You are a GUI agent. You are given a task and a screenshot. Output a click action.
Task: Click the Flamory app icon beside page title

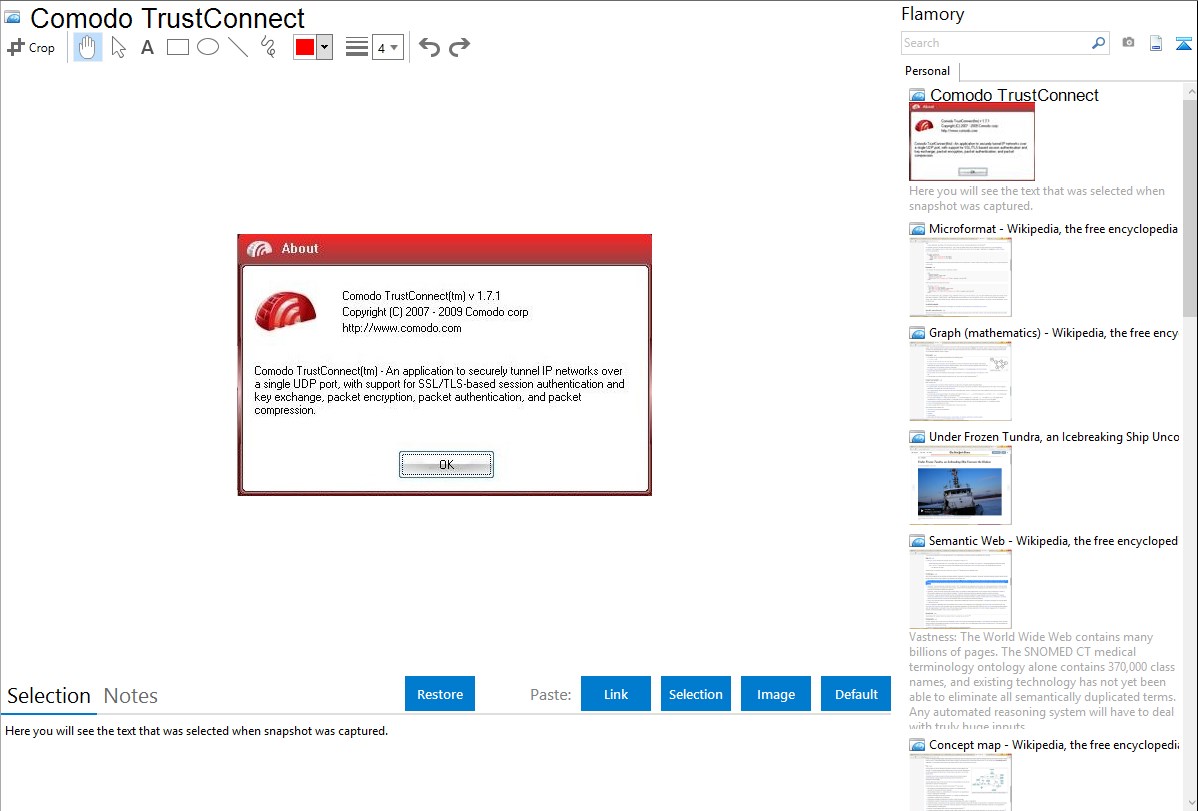(12, 17)
